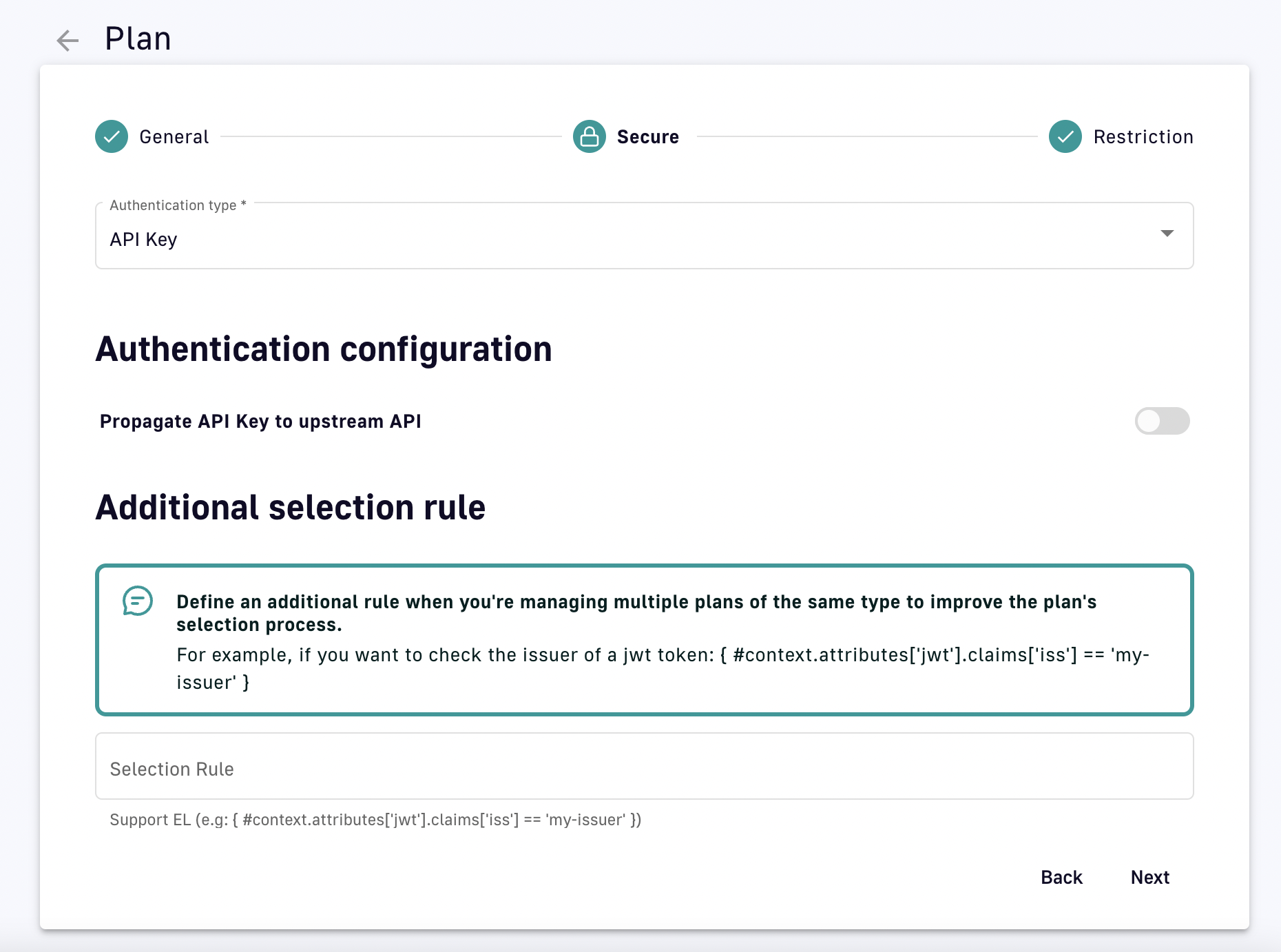
Task: Click the Support EL hint text
Action: (375, 820)
